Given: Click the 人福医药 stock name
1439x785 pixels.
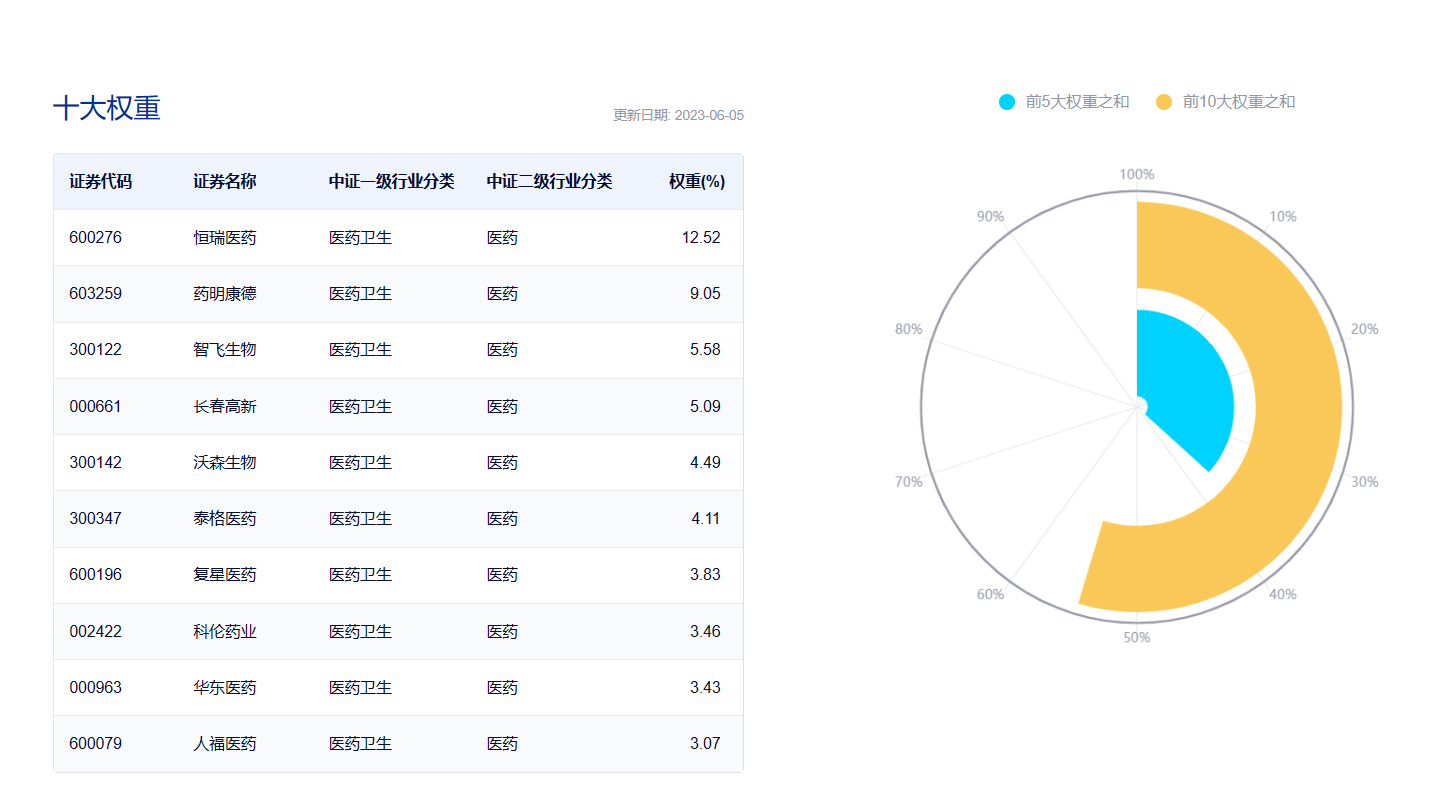Looking at the screenshot, I should [x=225, y=744].
